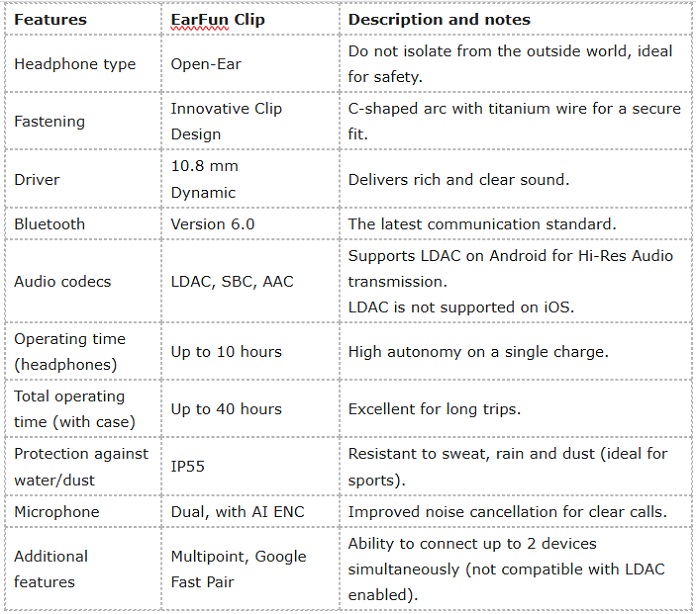Click the 10.8 mm Dynamic driver cell
Image resolution: width=696 pixels, height=614 pixels.
[250, 179]
